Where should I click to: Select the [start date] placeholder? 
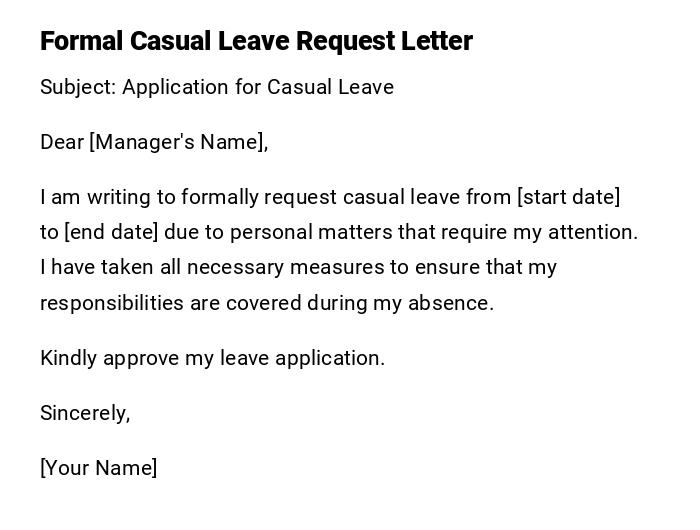click(x=568, y=197)
